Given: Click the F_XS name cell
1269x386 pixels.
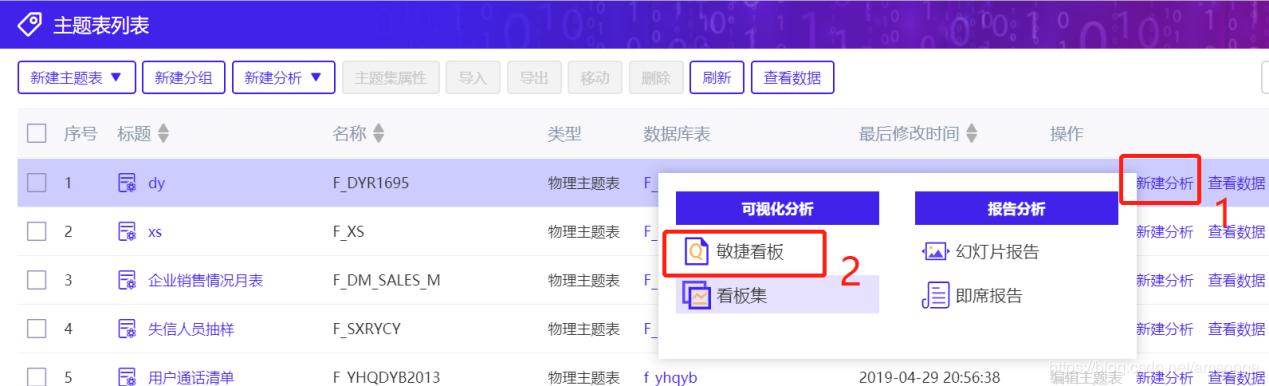Looking at the screenshot, I should (x=348, y=232).
